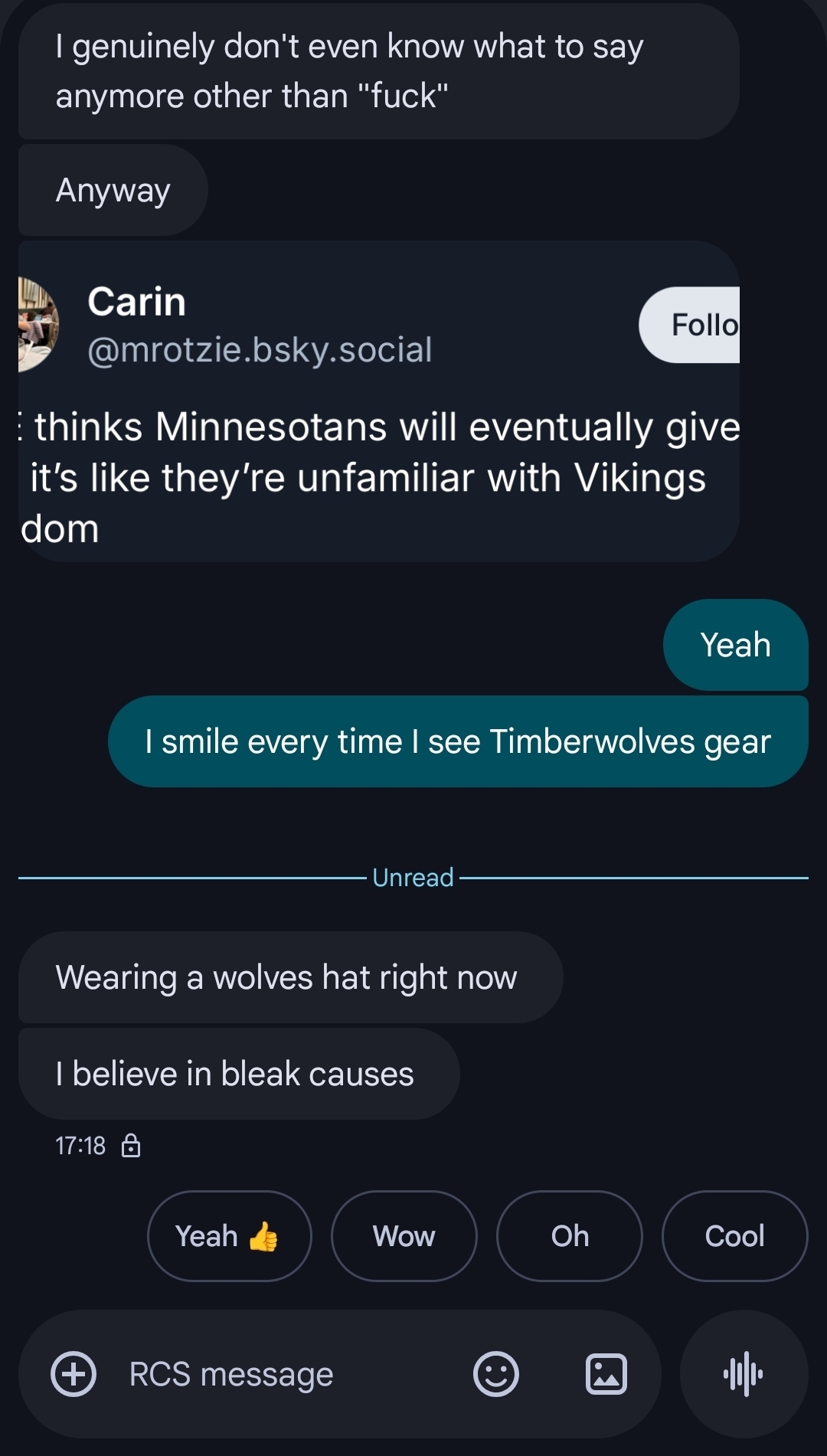Send the "Wow" smart reply
The height and width of the screenshot is (1456, 827).
[x=404, y=1236]
